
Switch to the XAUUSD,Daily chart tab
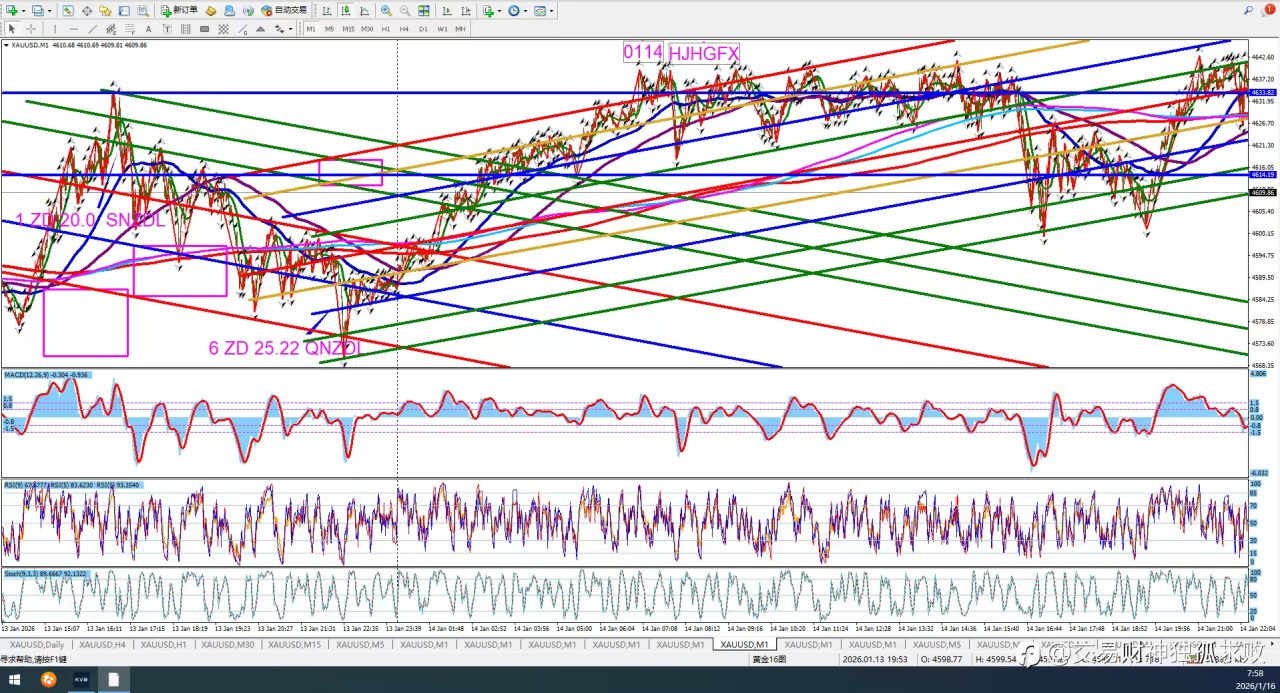click(x=37, y=645)
